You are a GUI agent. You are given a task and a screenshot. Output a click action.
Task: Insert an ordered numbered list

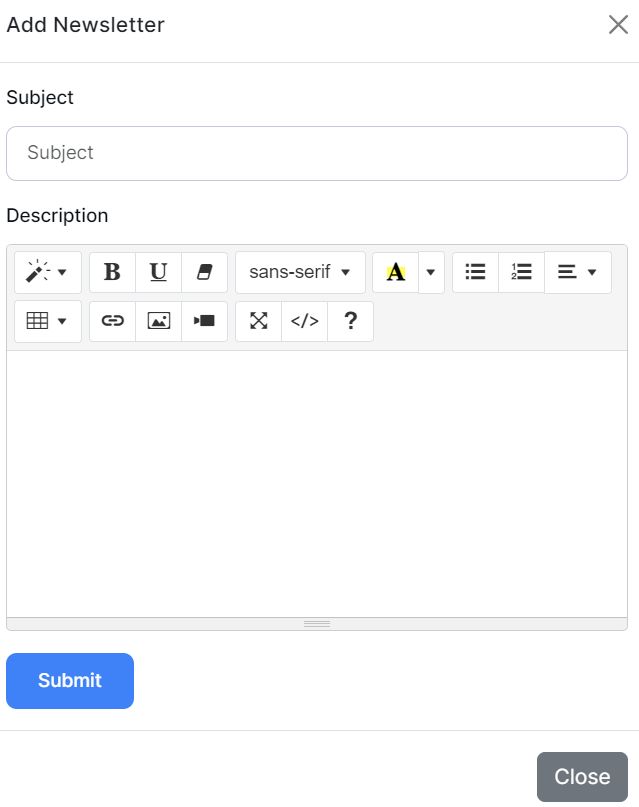pyautogui.click(x=521, y=272)
